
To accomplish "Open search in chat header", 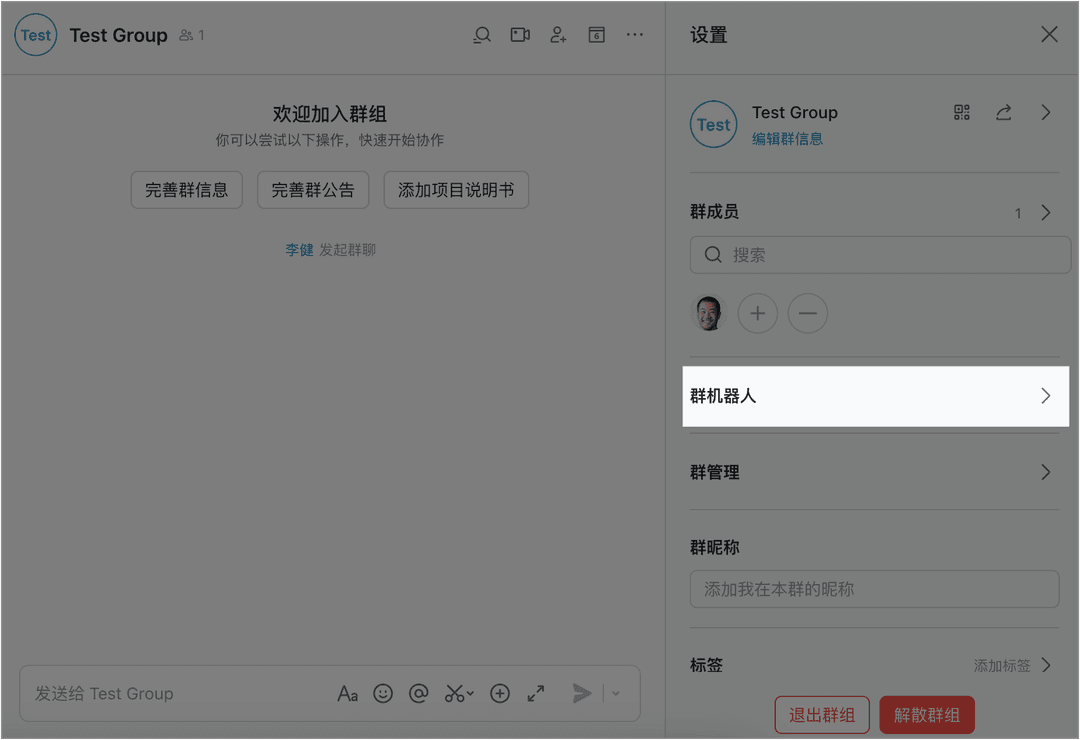I will (x=482, y=34).
